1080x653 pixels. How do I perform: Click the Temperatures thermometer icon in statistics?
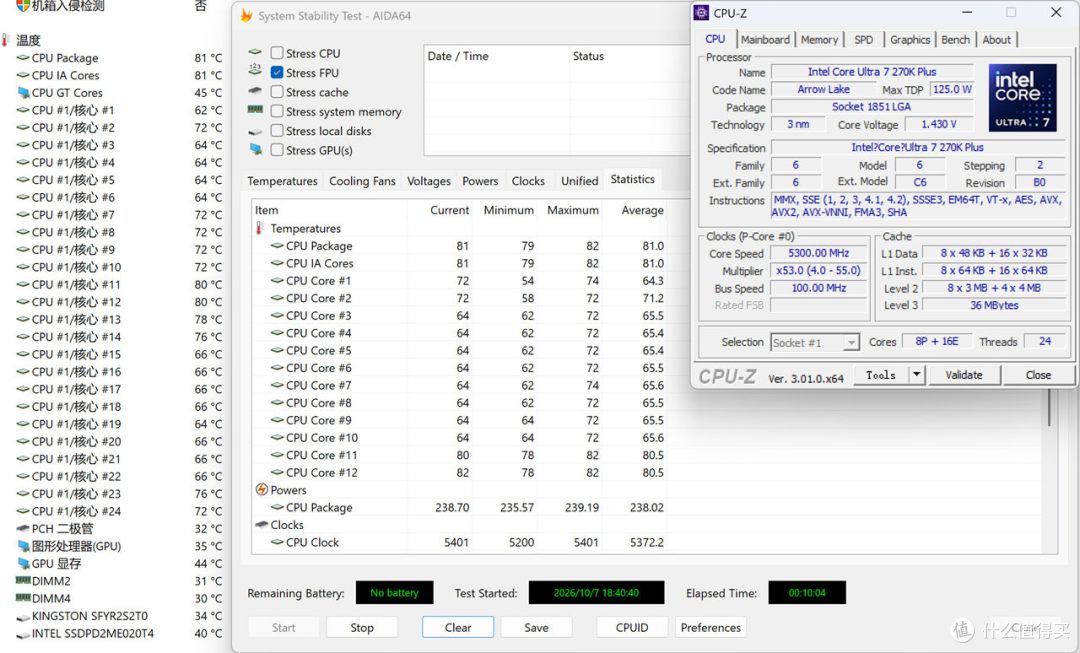[260, 228]
